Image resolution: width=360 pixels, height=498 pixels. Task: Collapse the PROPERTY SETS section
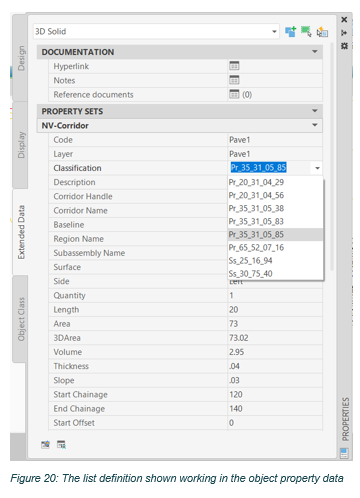pyautogui.click(x=315, y=111)
